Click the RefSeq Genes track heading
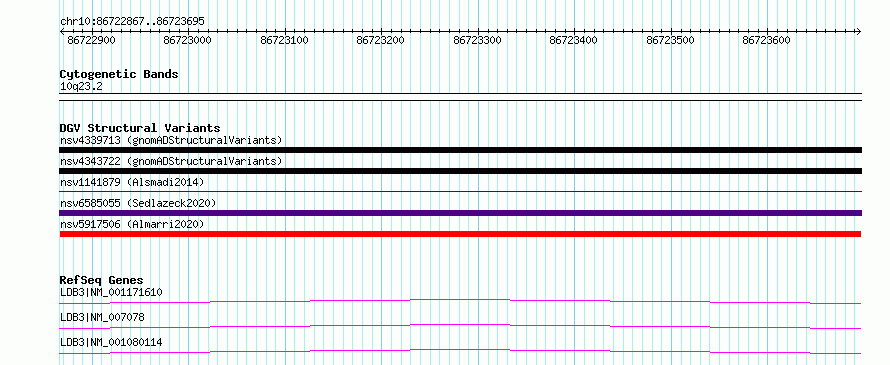 [x=101, y=280]
